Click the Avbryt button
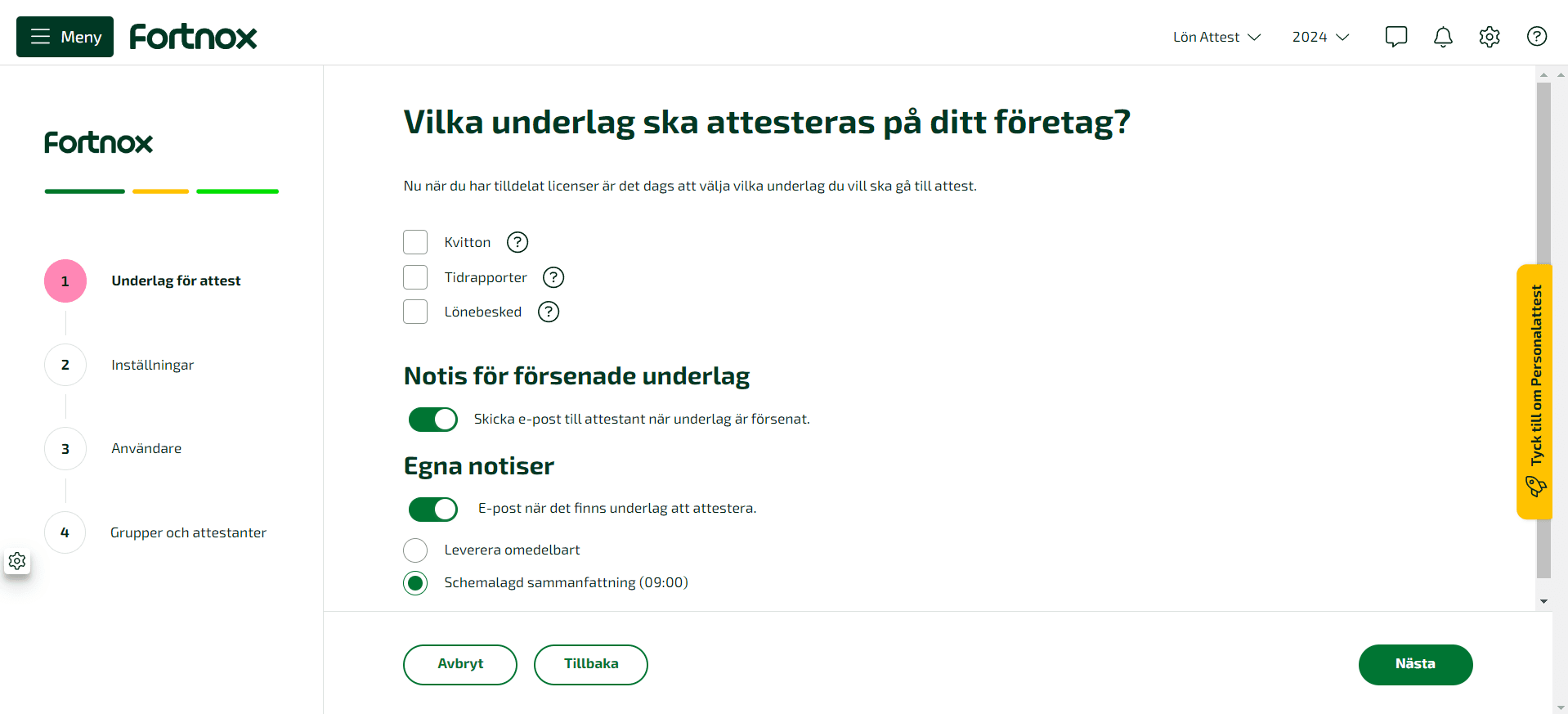Image resolution: width=1568 pixels, height=714 pixels. tap(460, 665)
